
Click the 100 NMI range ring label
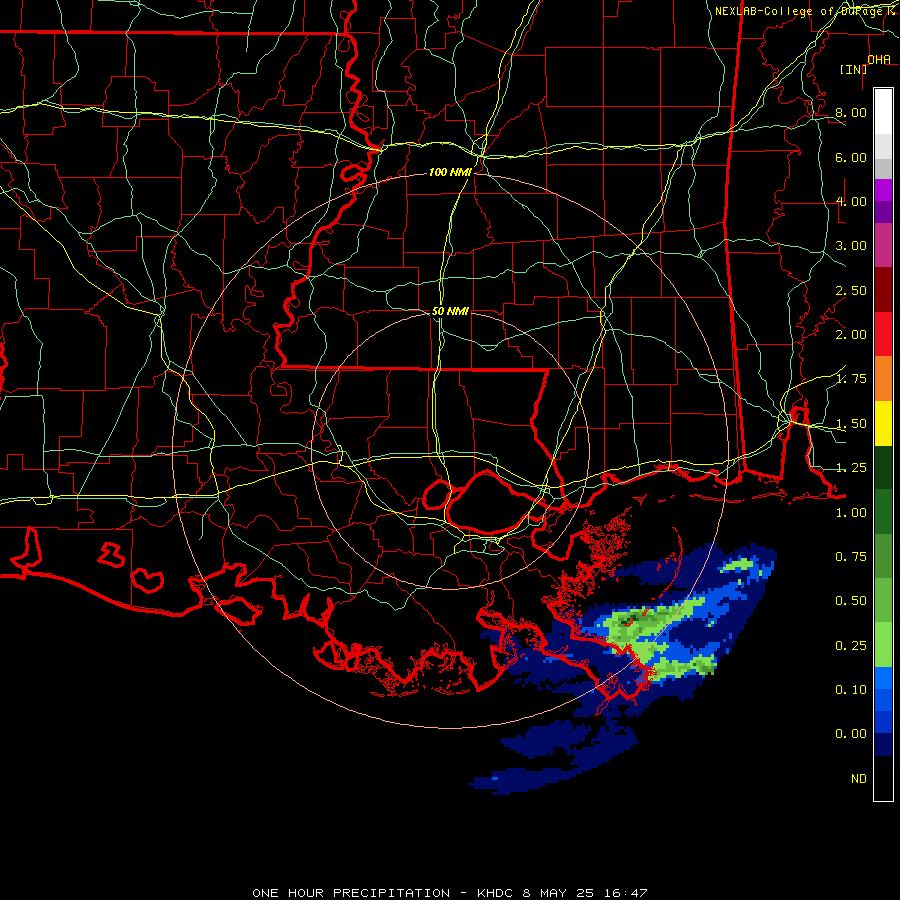(450, 172)
